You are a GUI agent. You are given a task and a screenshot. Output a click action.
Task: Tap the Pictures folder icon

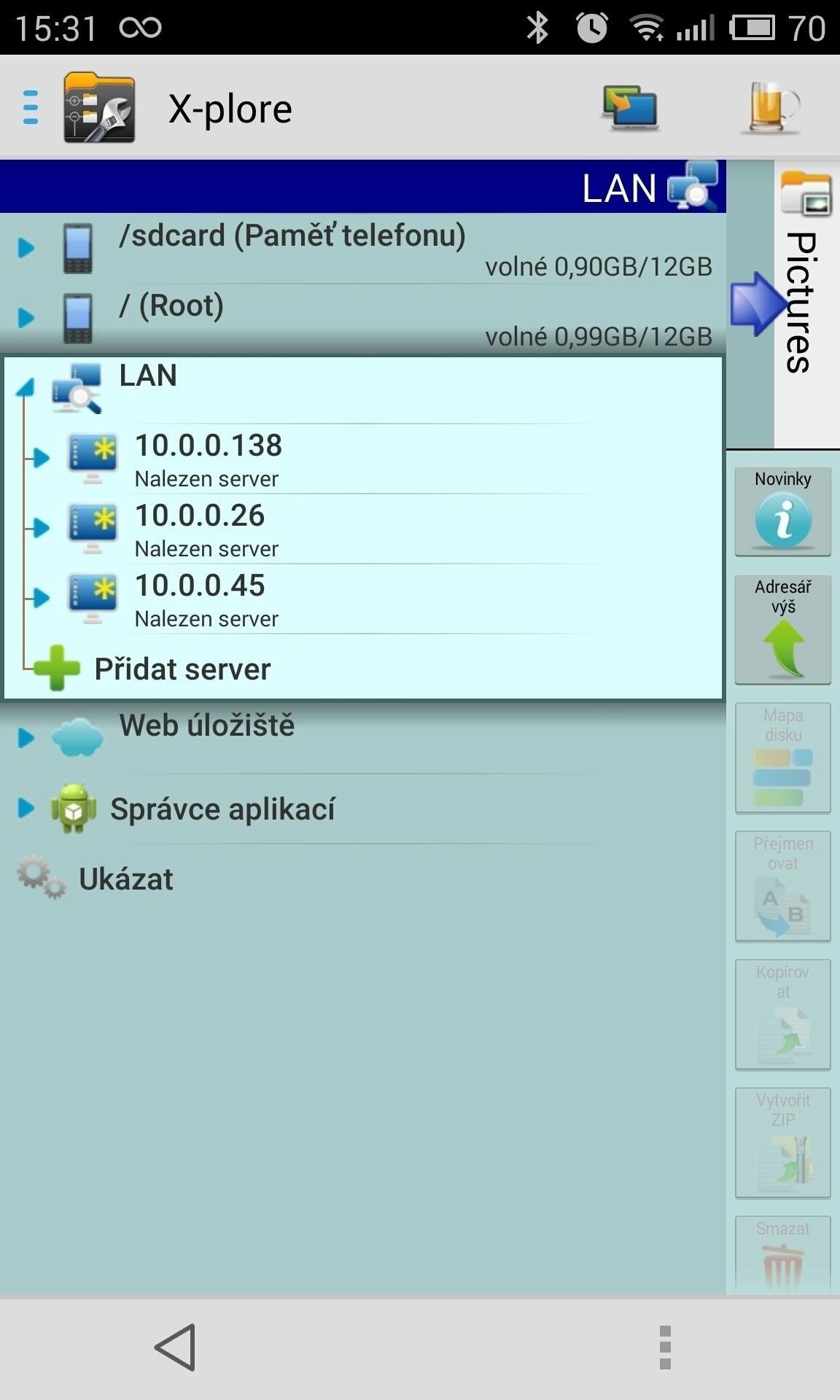[x=806, y=194]
